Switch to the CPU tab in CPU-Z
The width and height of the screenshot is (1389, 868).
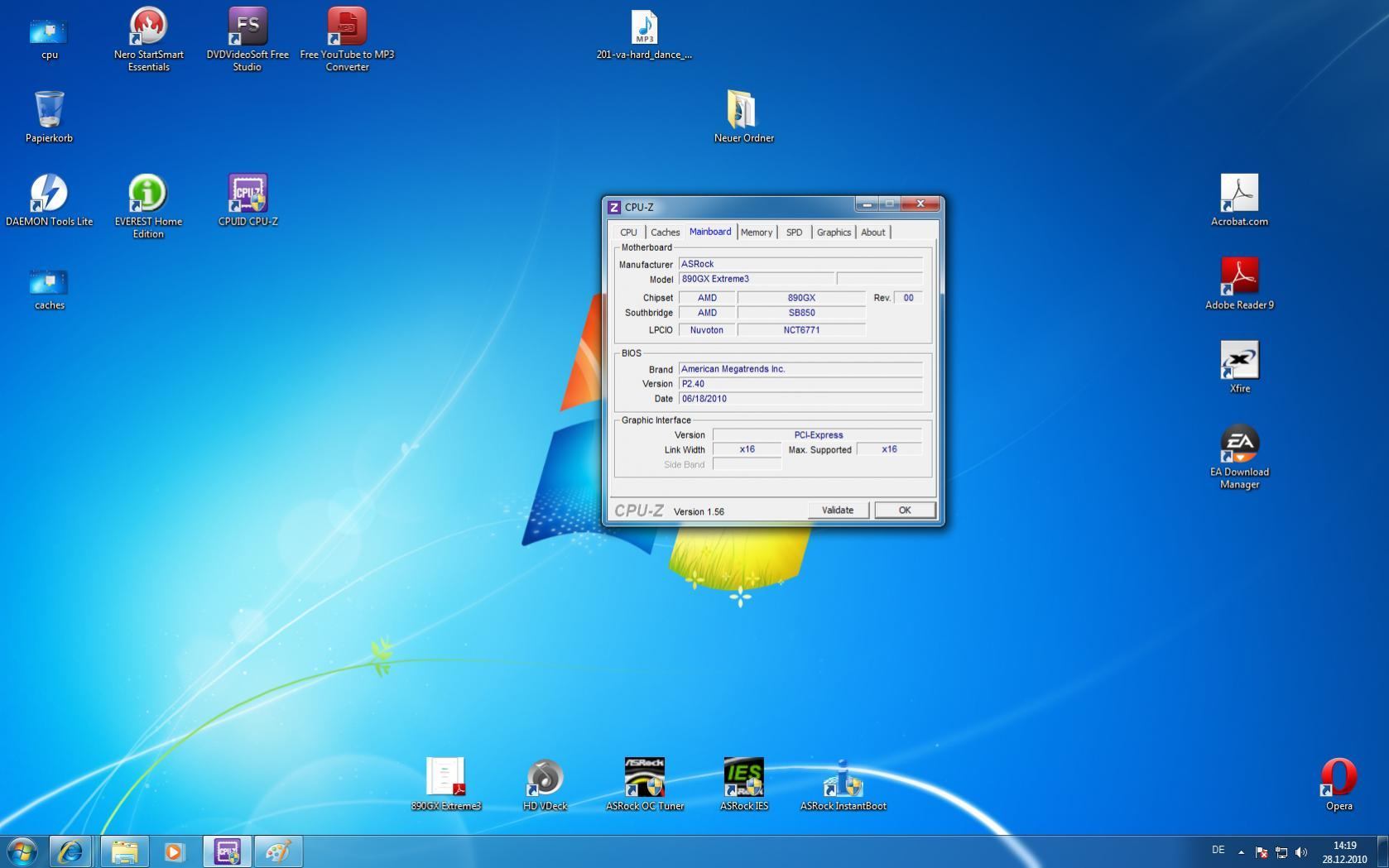[x=628, y=233]
